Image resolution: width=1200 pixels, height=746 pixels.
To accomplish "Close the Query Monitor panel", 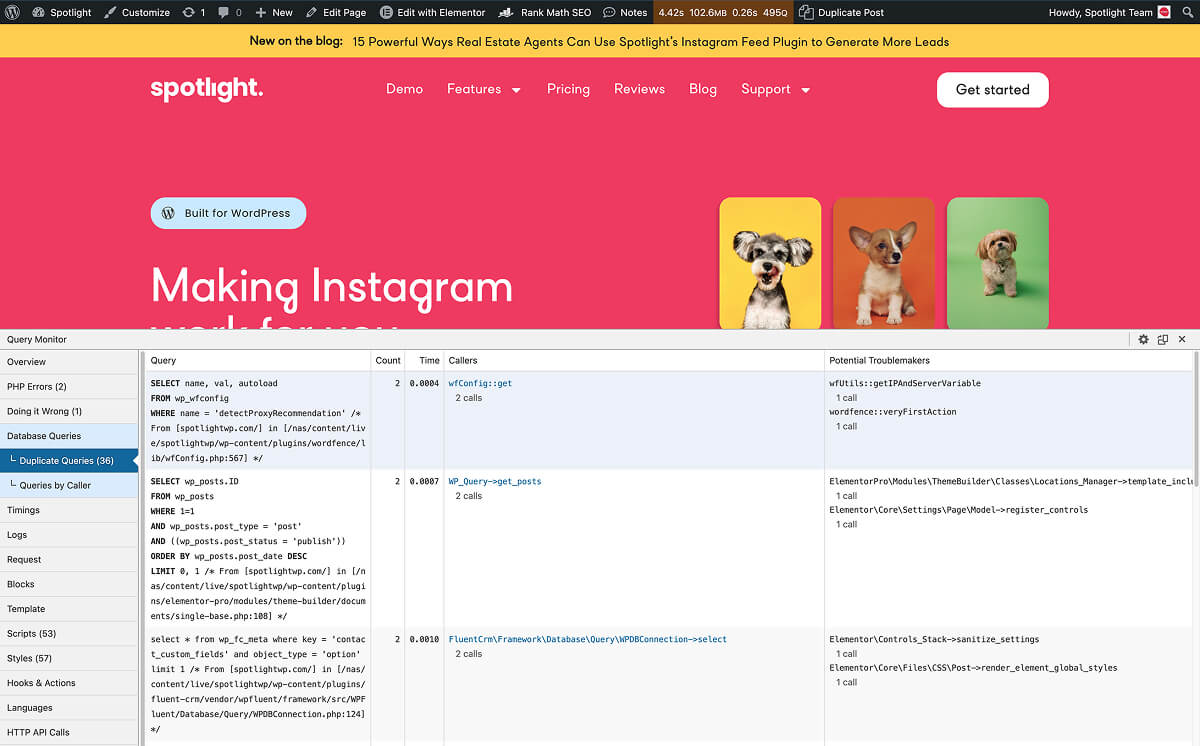I will point(1182,339).
